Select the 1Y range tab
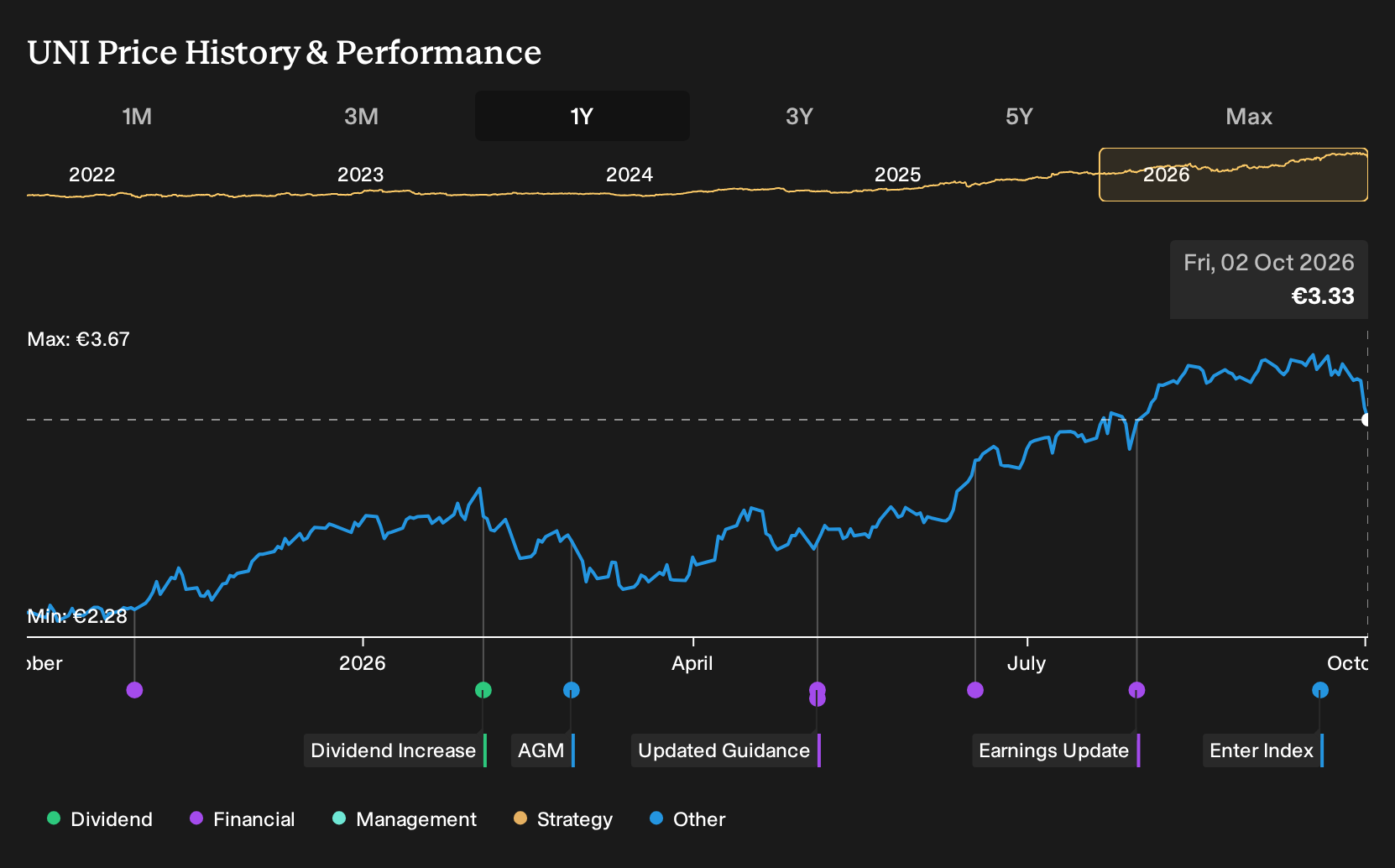Image resolution: width=1395 pixels, height=868 pixels. coord(583,116)
